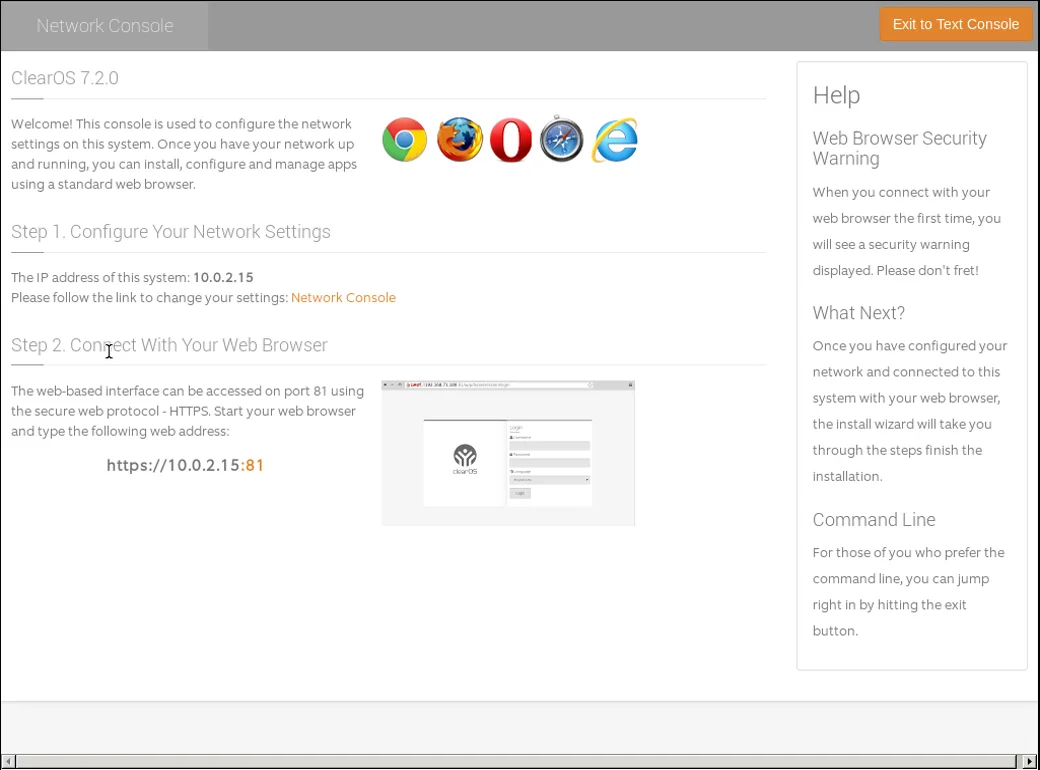Click the right arrow of horizontal scrollbar
Image resolution: width=1040 pixels, height=770 pixels.
[1029, 761]
